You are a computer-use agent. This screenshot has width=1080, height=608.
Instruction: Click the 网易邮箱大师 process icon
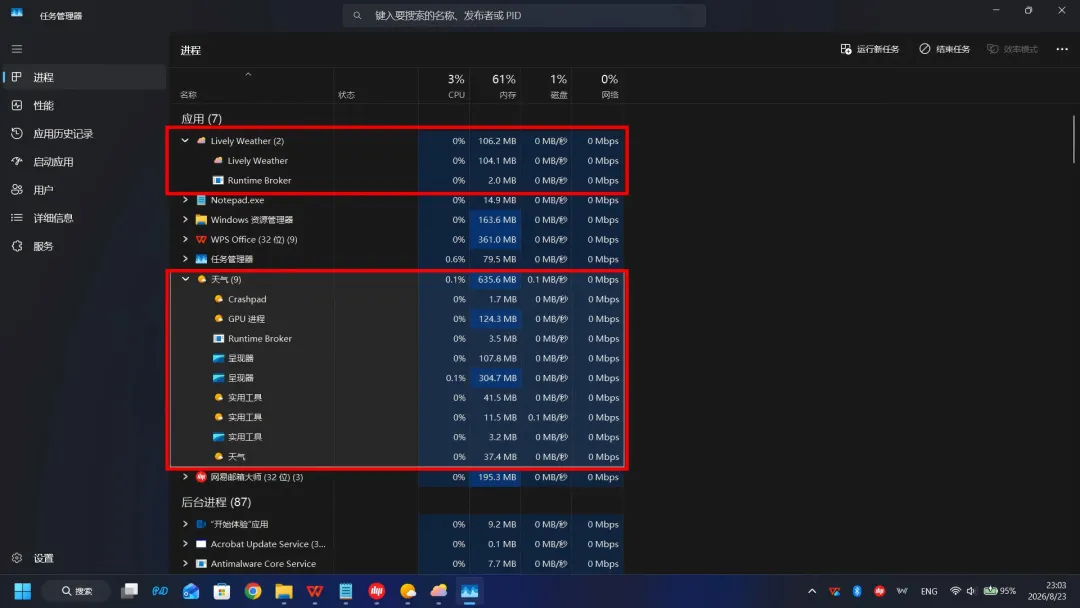pos(201,476)
